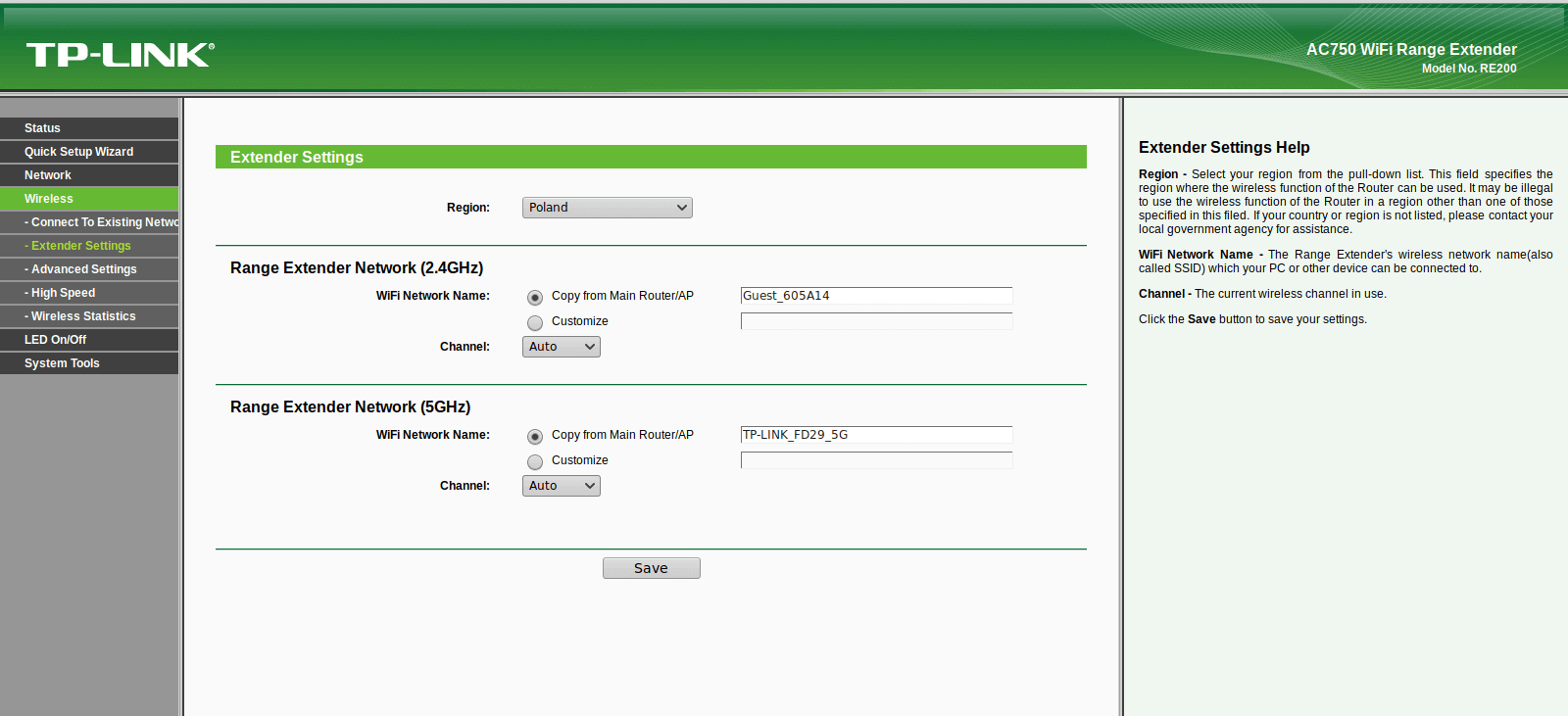This screenshot has width=1568, height=716.
Task: Expand the 5GHz Channel dropdown
Action: (562, 486)
